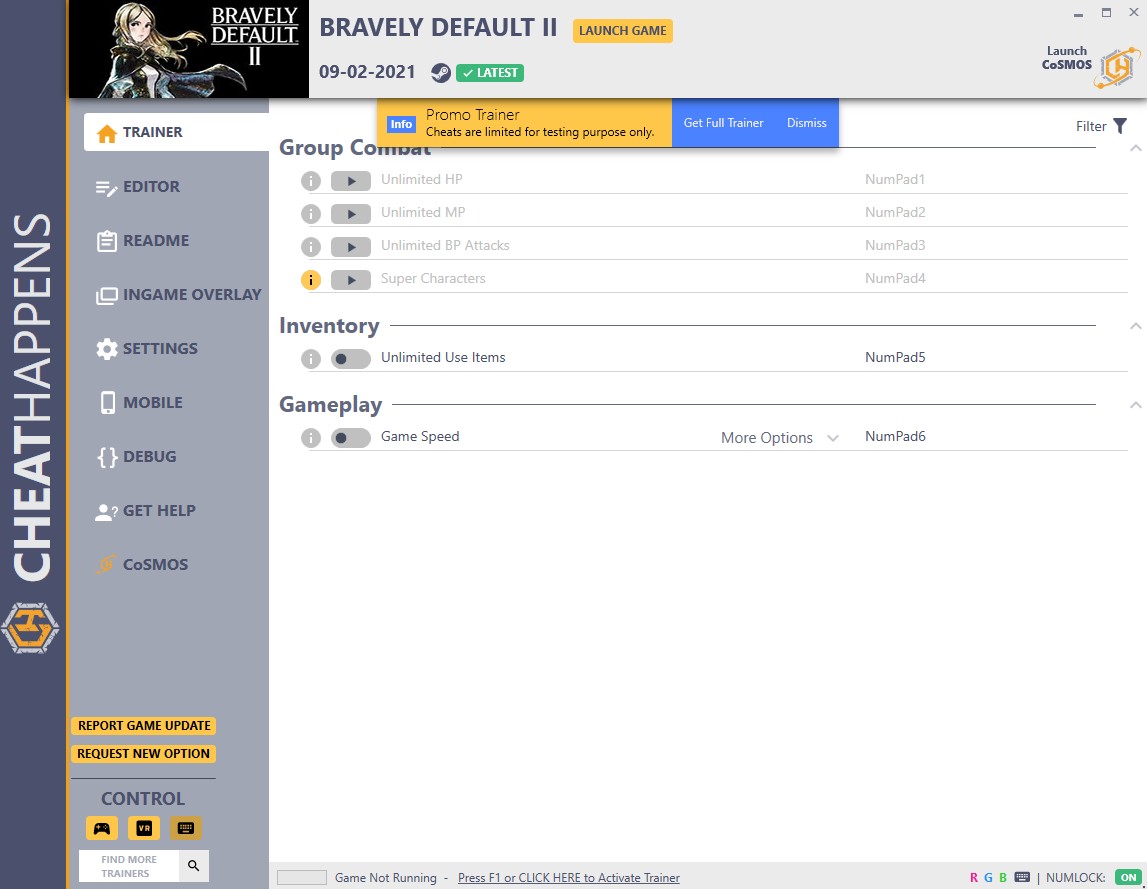Select the VR control icon
The height and width of the screenshot is (889, 1147).
(x=144, y=828)
